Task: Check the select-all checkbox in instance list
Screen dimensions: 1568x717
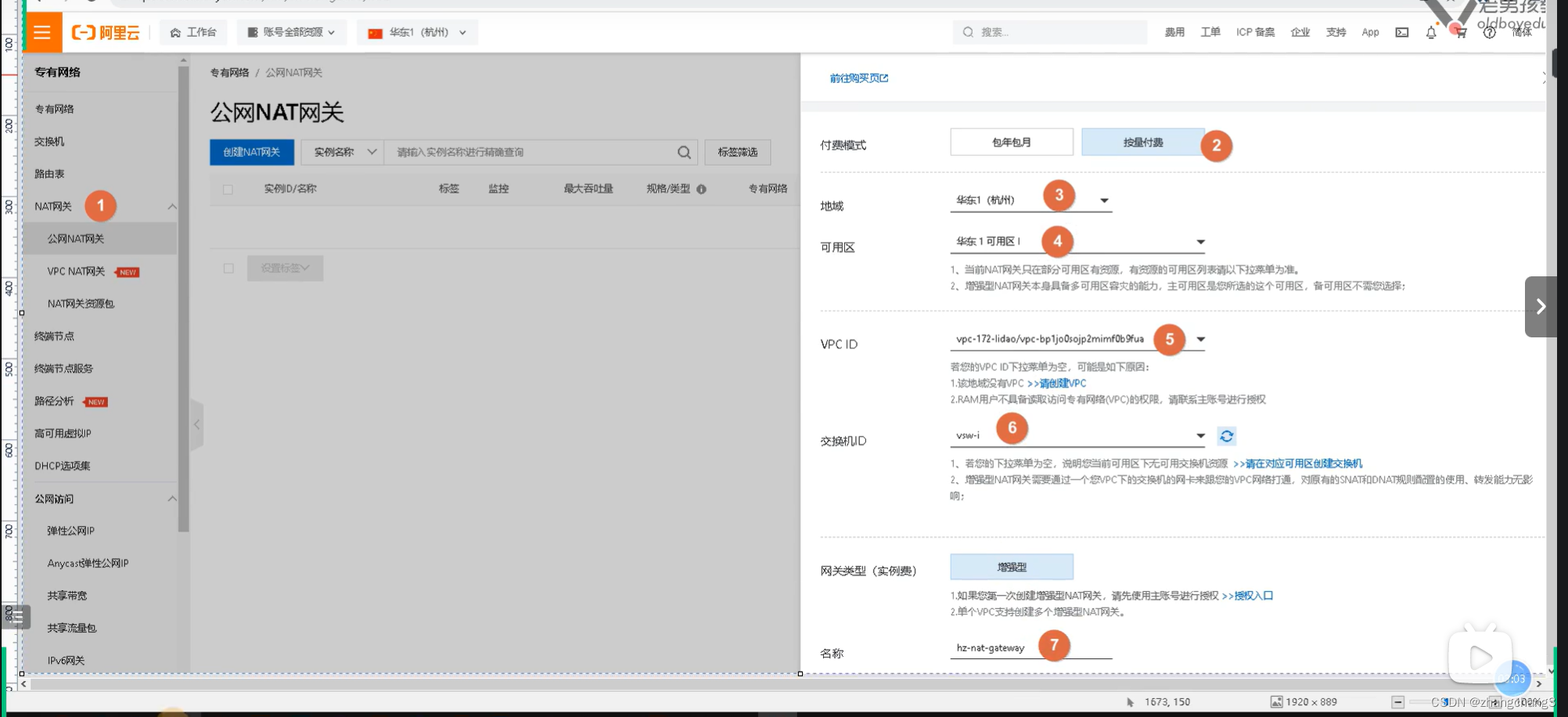Action: [x=228, y=188]
